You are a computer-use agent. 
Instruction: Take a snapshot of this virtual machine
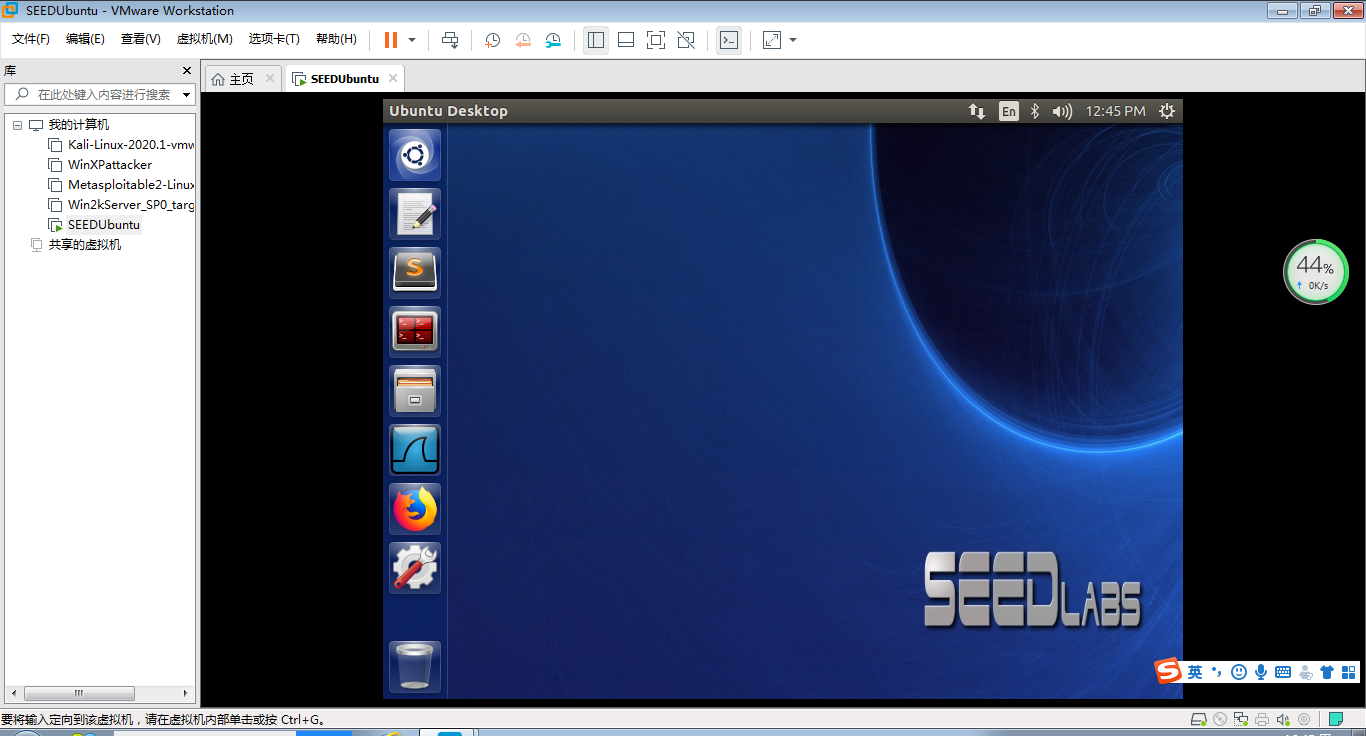coord(492,40)
